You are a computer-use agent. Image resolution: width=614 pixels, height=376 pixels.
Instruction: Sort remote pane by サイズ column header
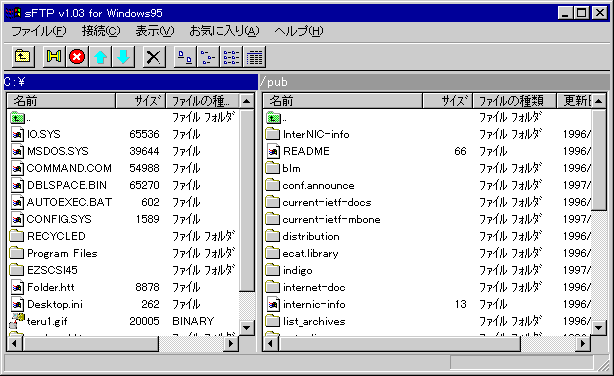(448, 101)
